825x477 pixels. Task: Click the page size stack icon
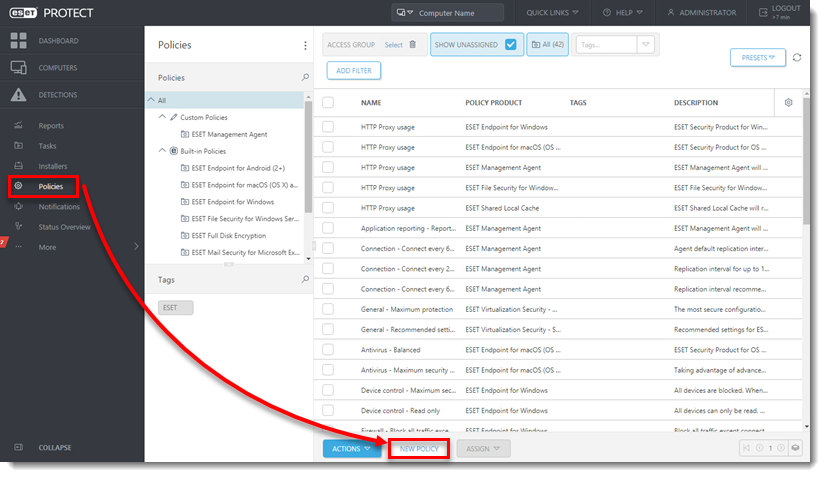(x=795, y=448)
